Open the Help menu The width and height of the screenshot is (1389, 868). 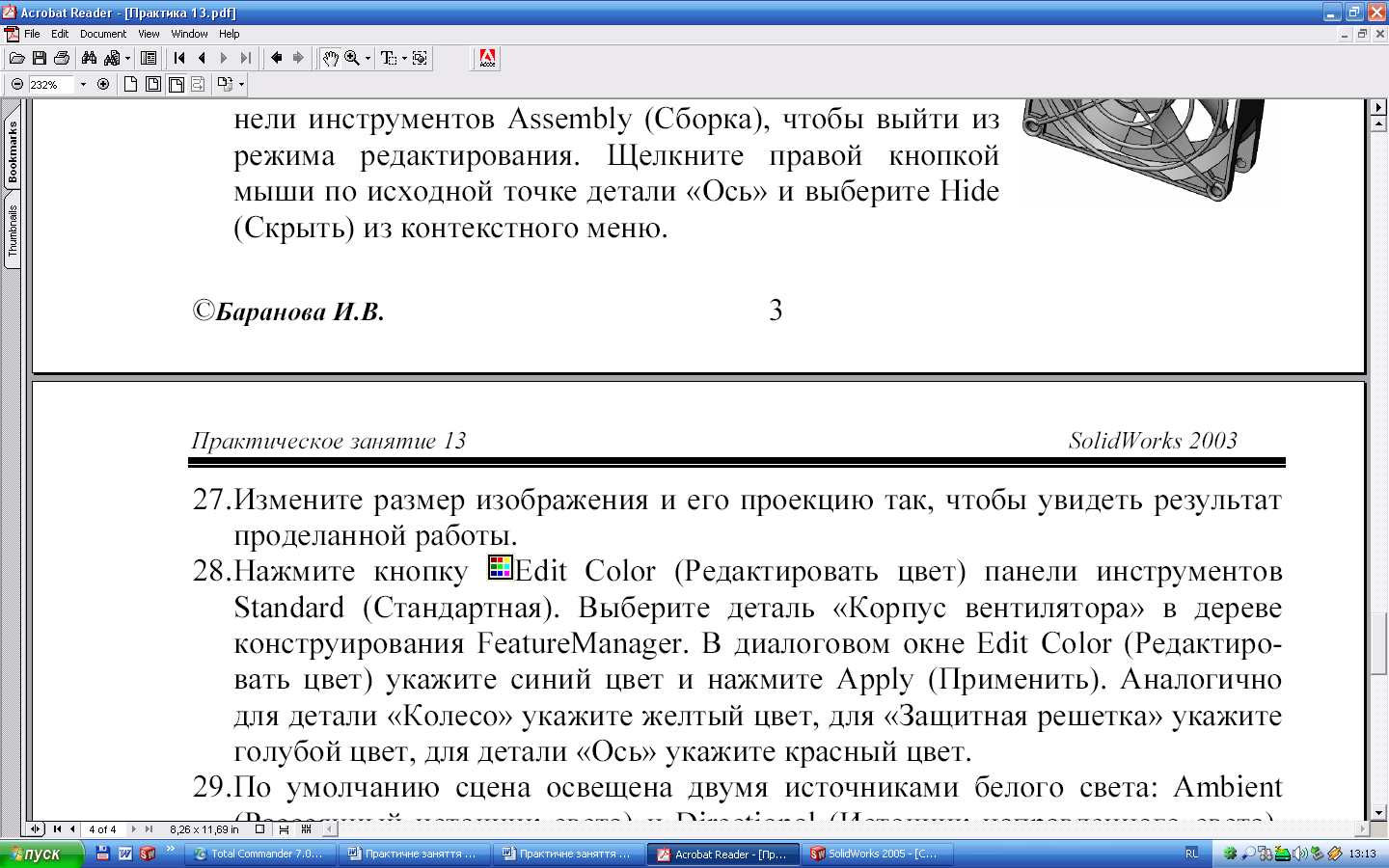click(x=229, y=34)
